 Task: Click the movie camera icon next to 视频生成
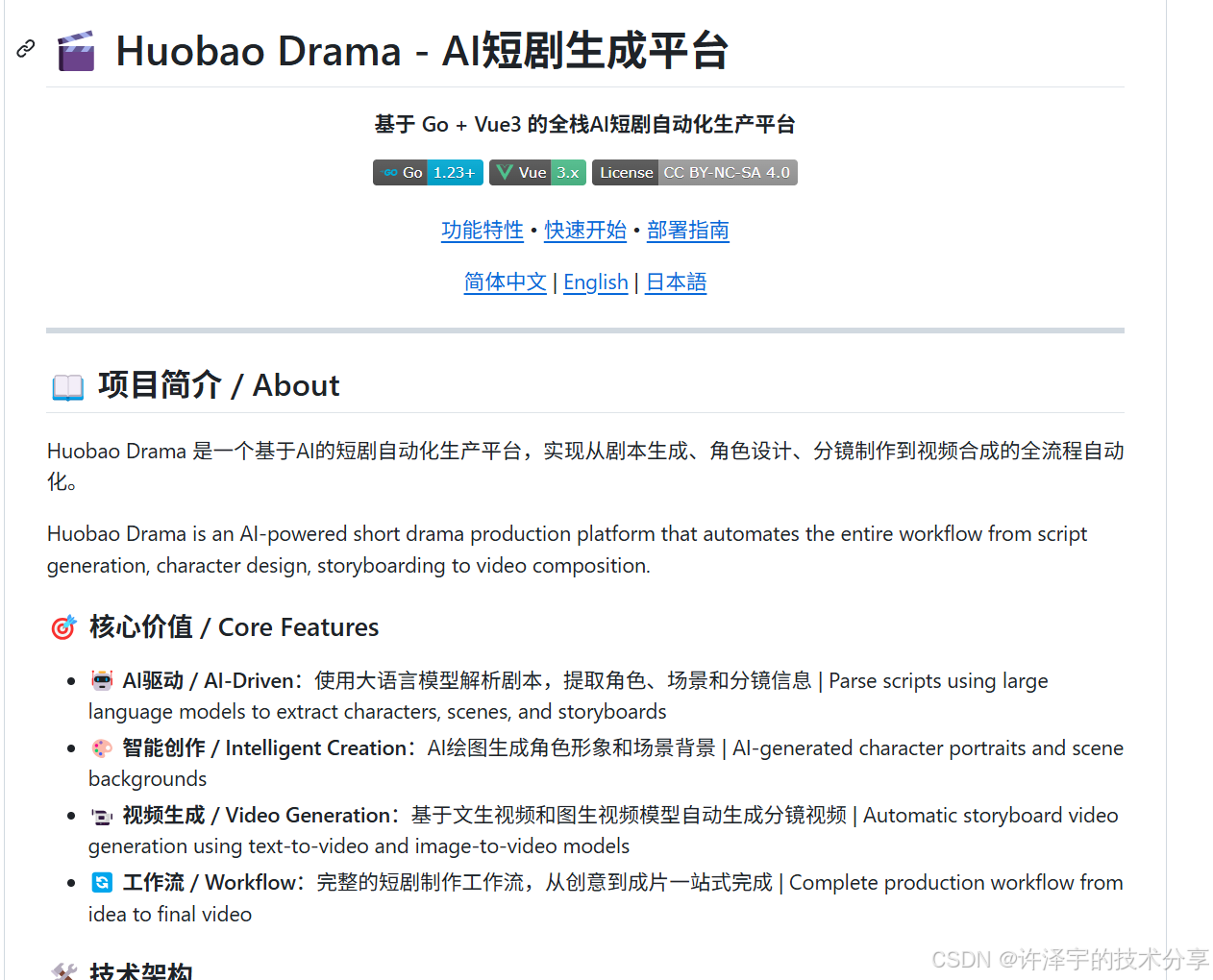click(102, 815)
